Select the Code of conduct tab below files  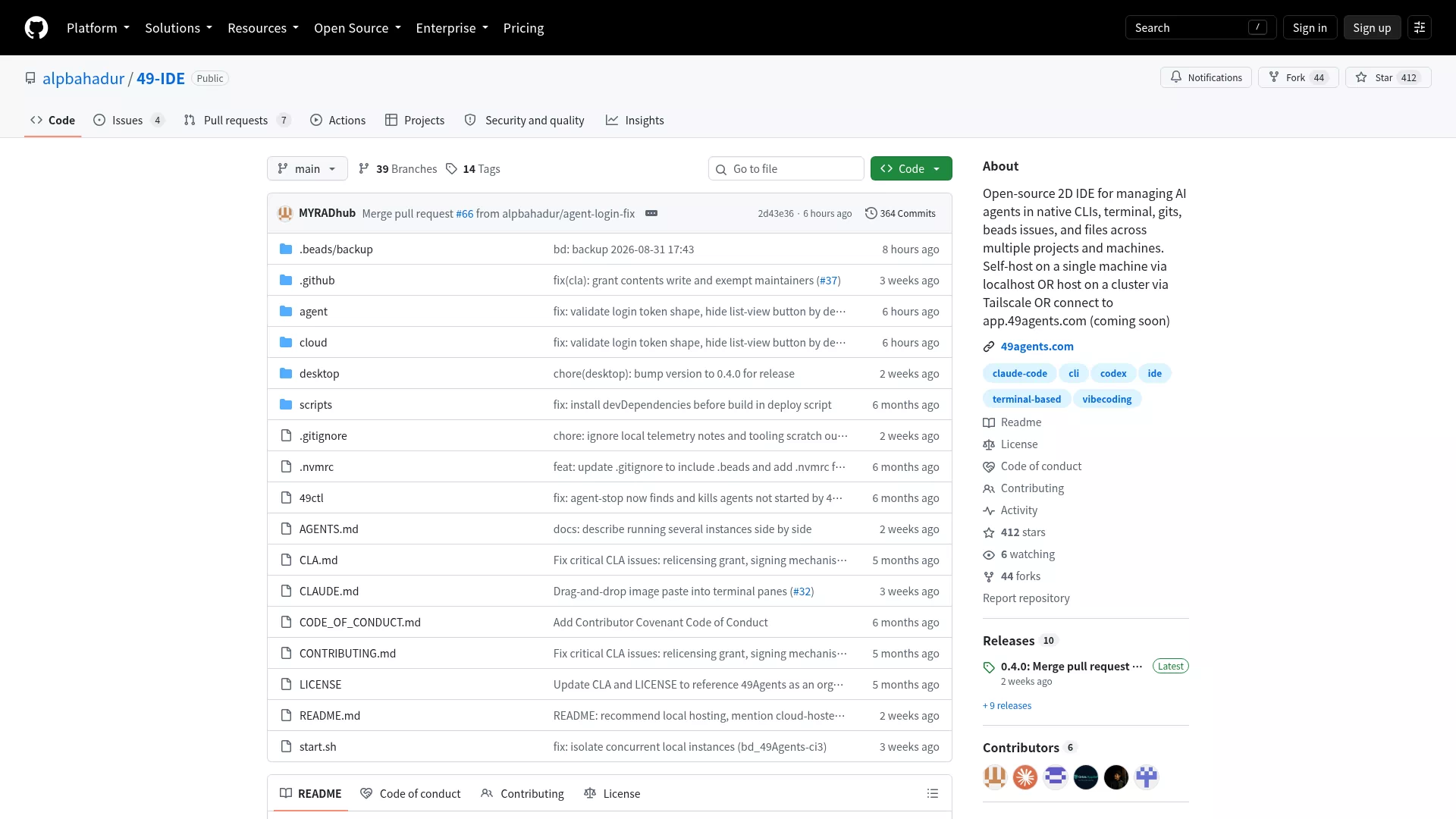[x=410, y=794]
